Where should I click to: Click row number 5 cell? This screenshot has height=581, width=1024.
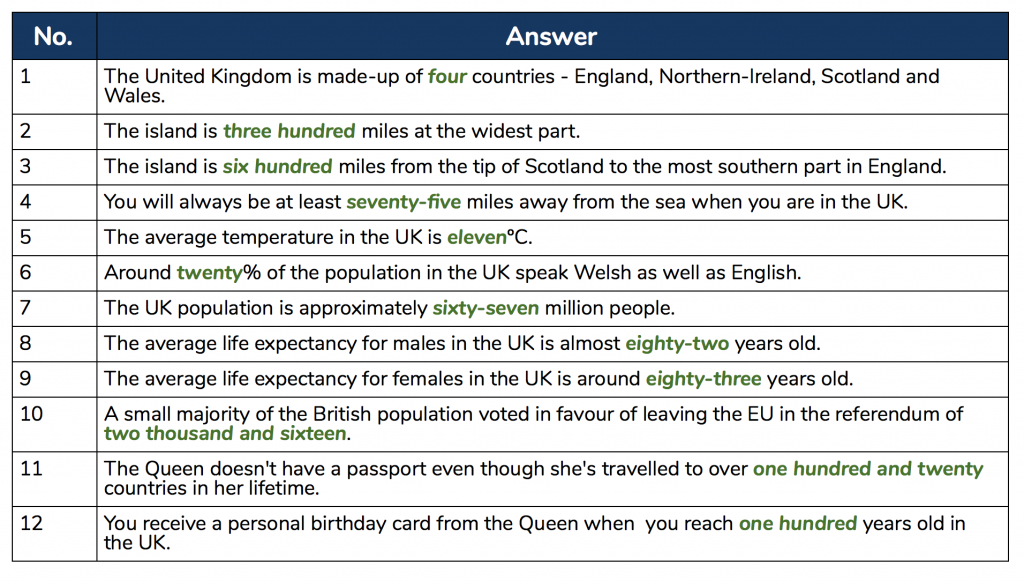[54, 238]
